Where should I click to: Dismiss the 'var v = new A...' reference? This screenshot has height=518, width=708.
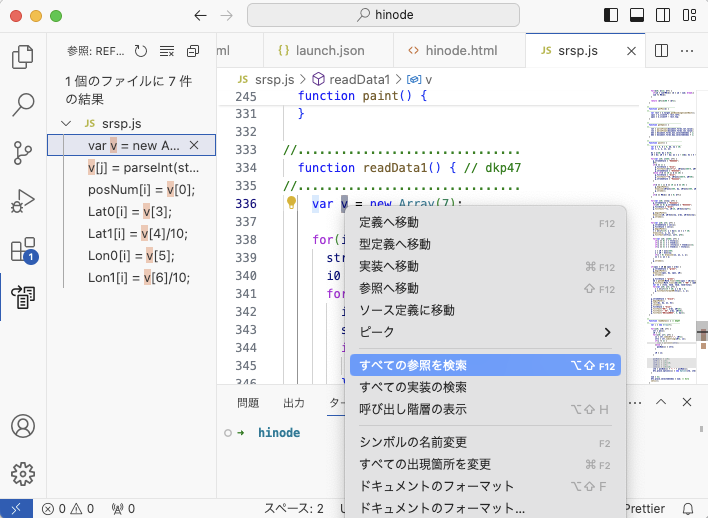pyautogui.click(x=194, y=145)
